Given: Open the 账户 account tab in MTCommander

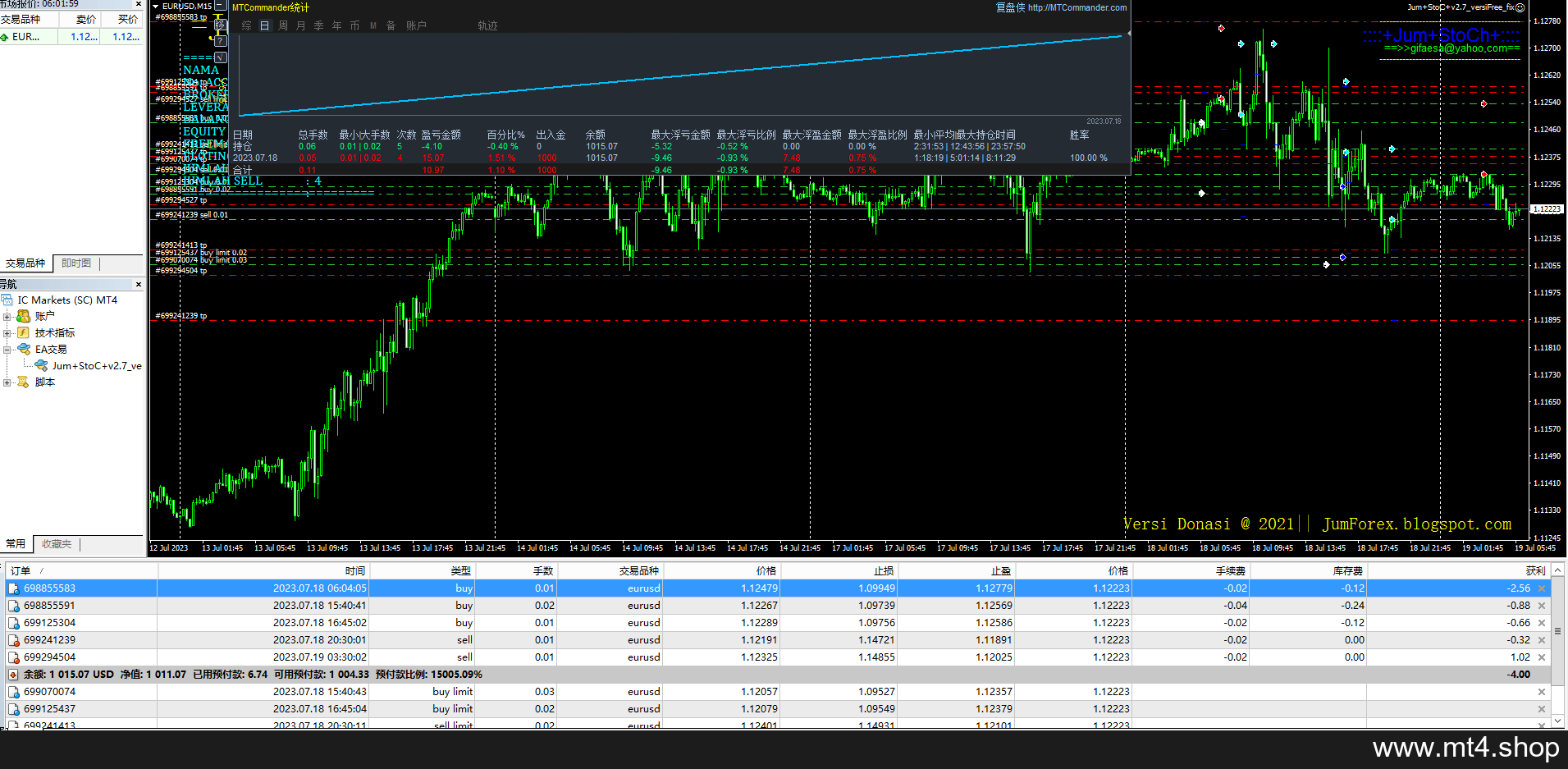Looking at the screenshot, I should tap(416, 25).
